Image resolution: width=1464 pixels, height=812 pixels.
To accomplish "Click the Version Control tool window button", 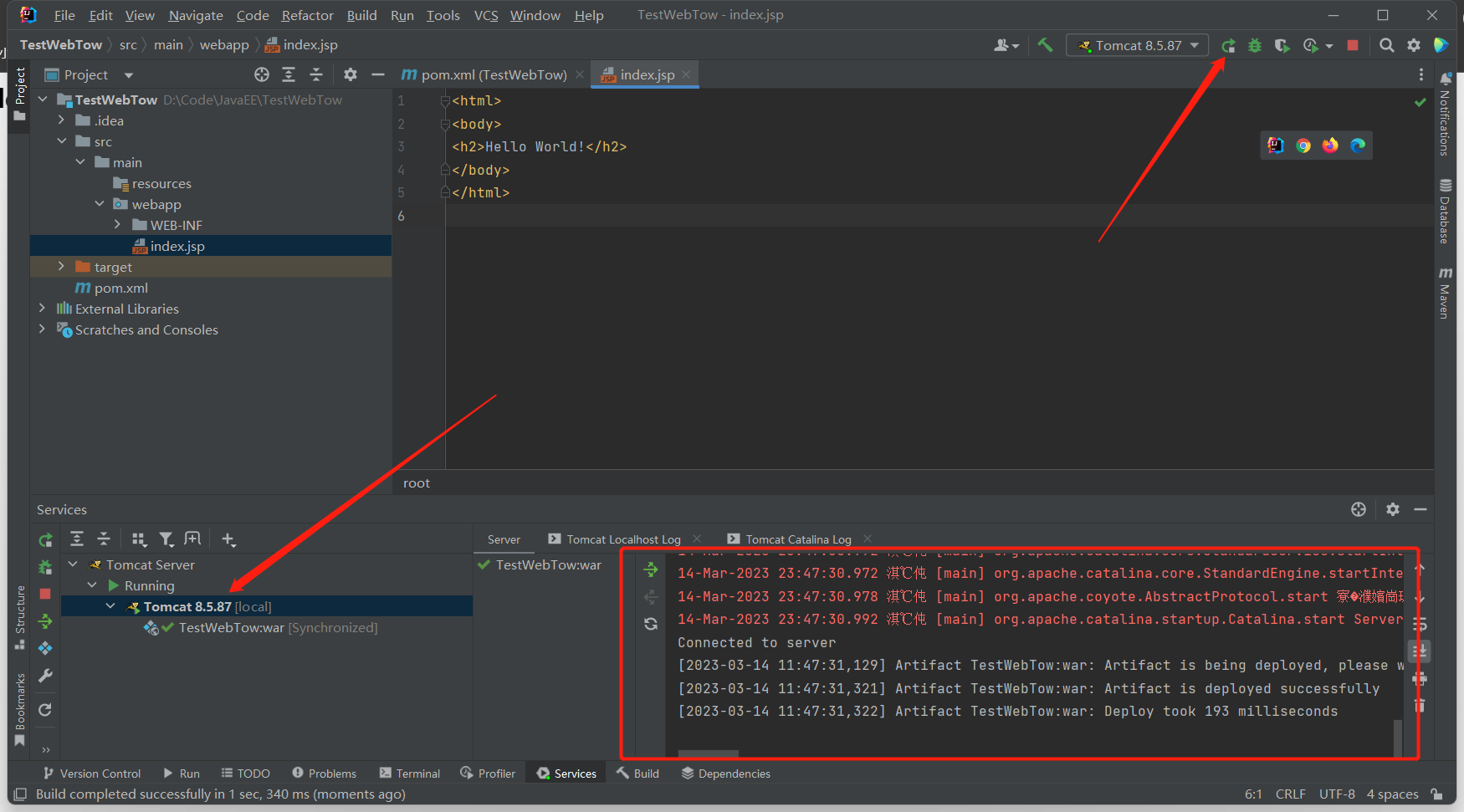I will click(x=92, y=774).
